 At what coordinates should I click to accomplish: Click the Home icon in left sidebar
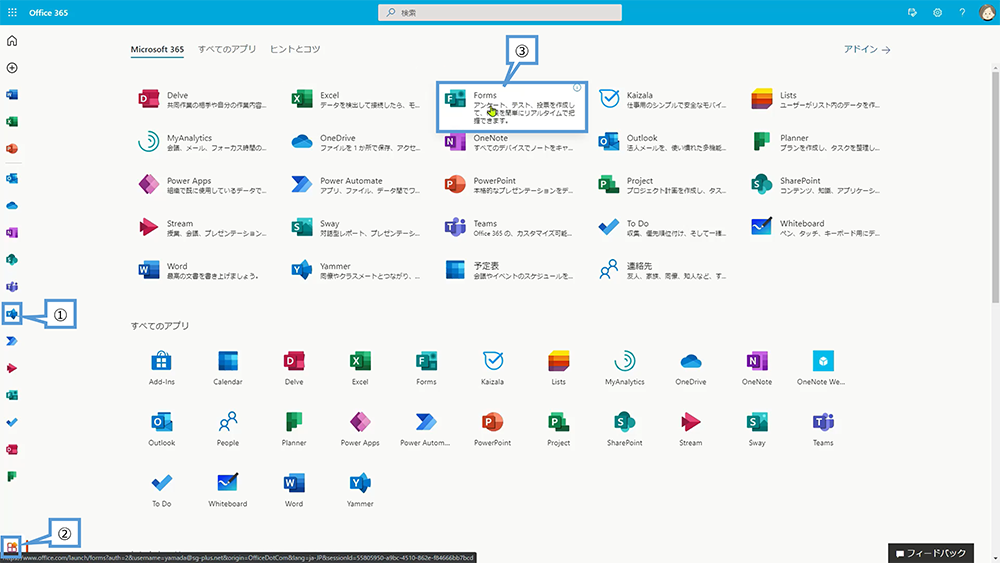pos(11,41)
